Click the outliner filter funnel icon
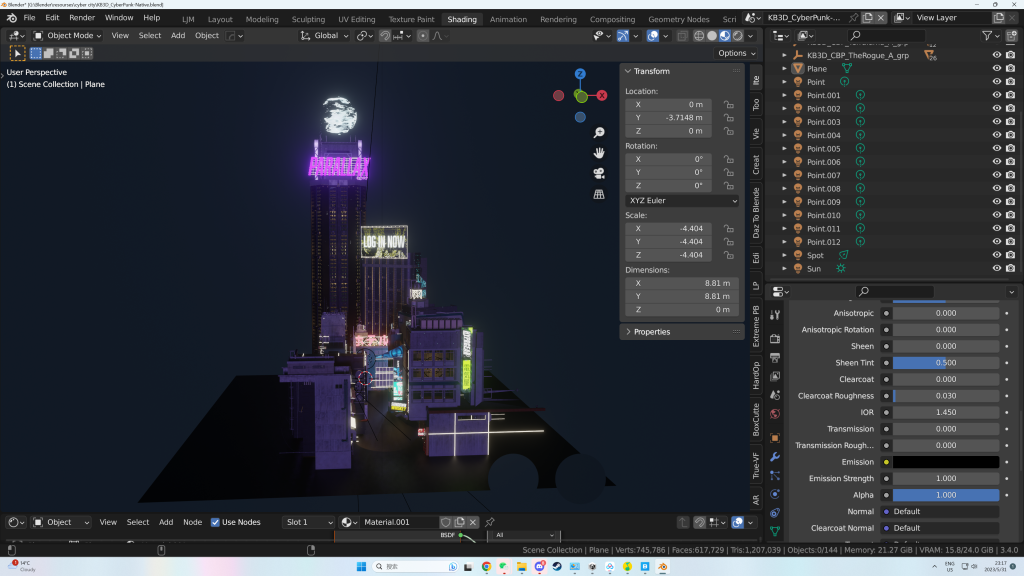The image size is (1024, 576). click(x=987, y=35)
